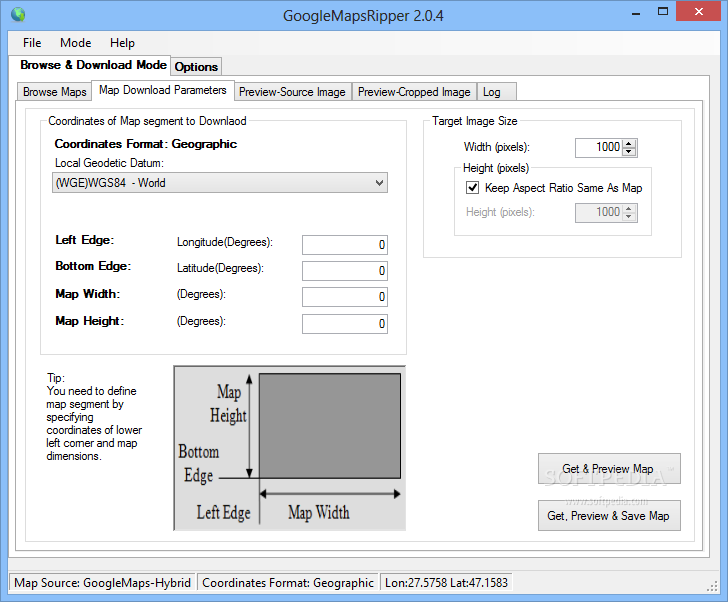This screenshot has height=602, width=728.
Task: Switch to the Options tab
Action: [x=196, y=67]
